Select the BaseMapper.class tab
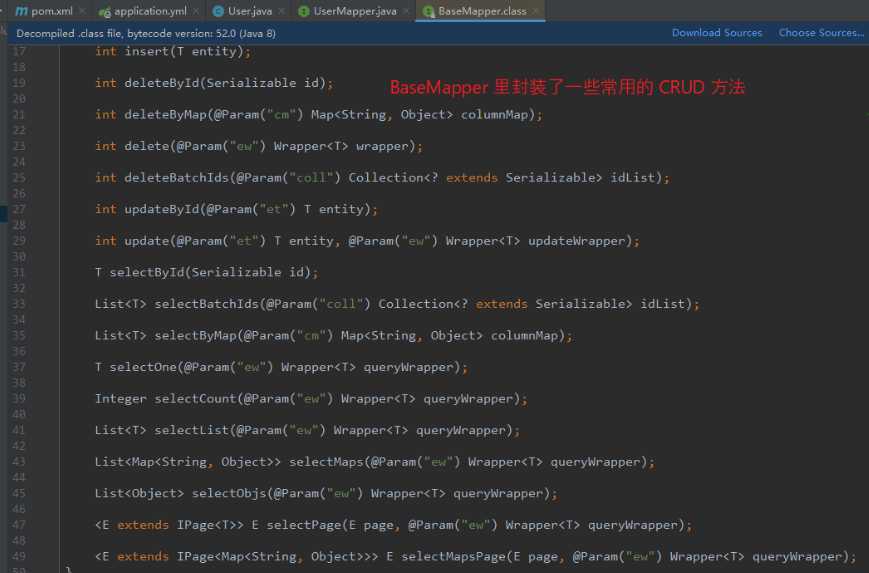 click(x=482, y=11)
